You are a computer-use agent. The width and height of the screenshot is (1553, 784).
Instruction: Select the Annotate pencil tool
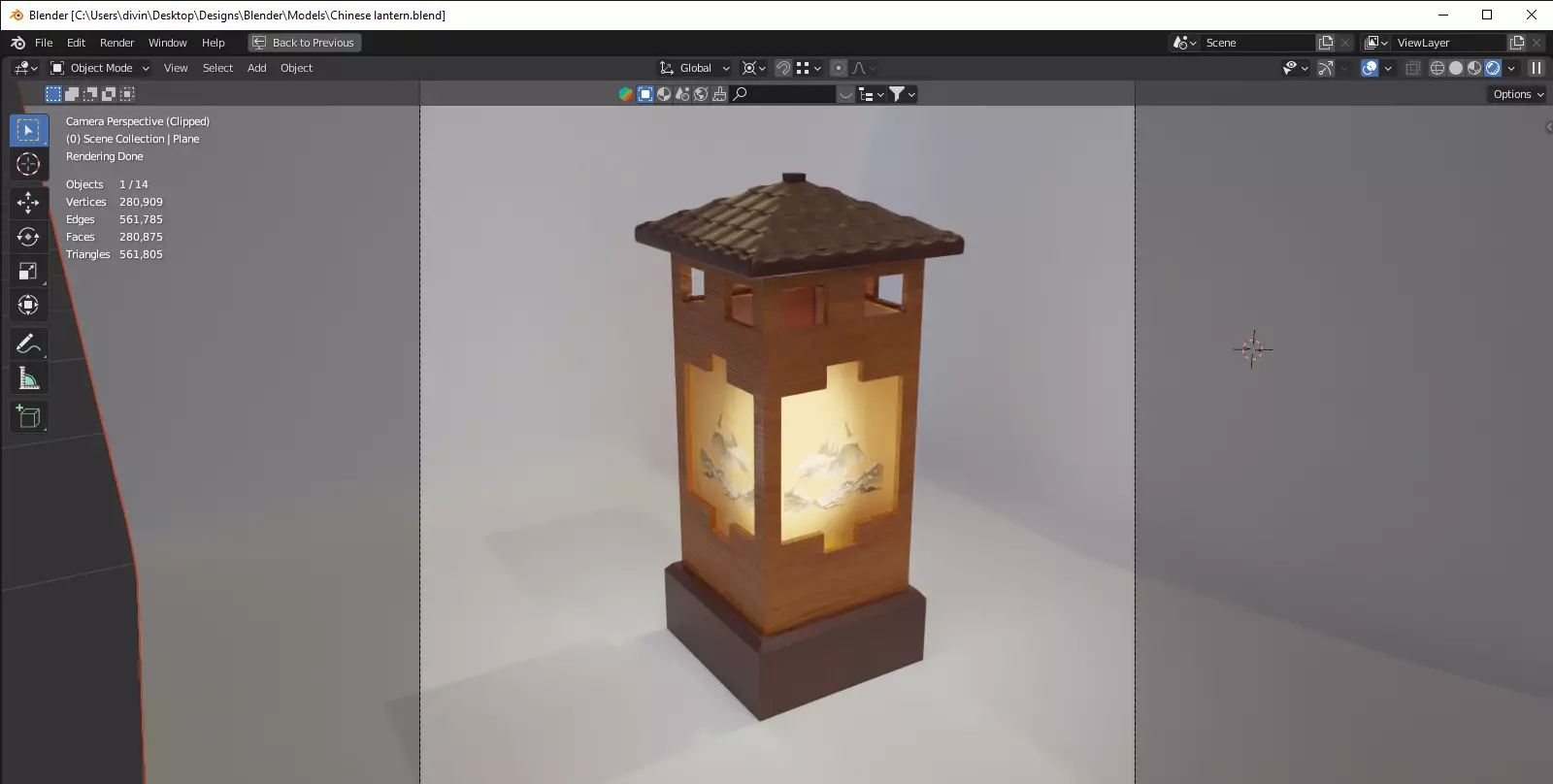point(28,343)
